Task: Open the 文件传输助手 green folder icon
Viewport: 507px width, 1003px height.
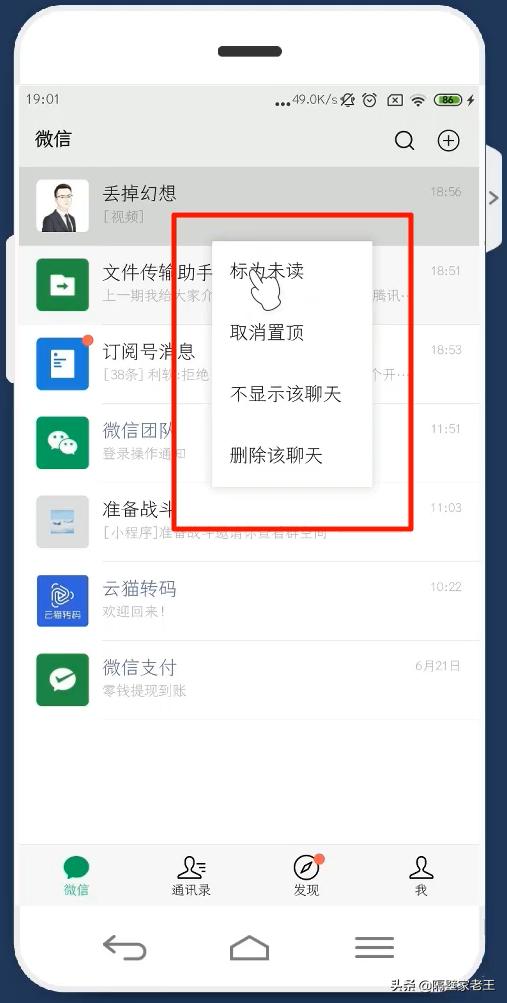Action: 63,285
